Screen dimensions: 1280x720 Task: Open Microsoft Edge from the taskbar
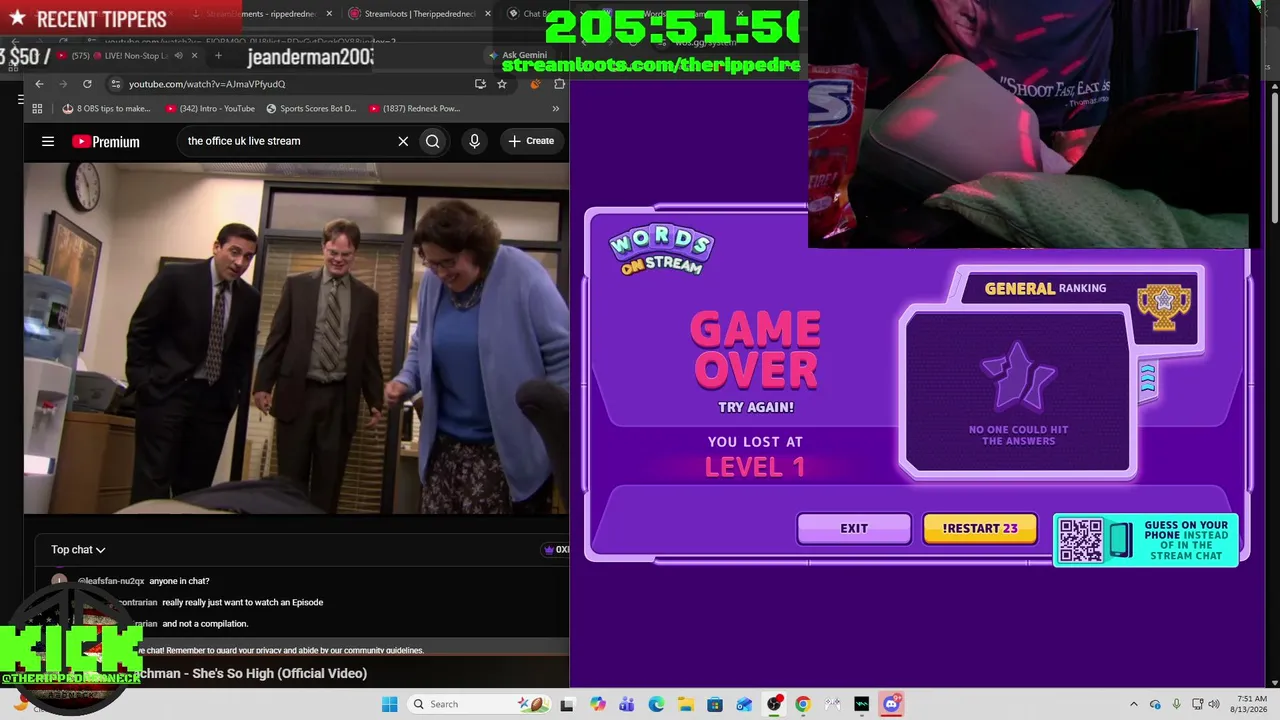pyautogui.click(x=656, y=704)
